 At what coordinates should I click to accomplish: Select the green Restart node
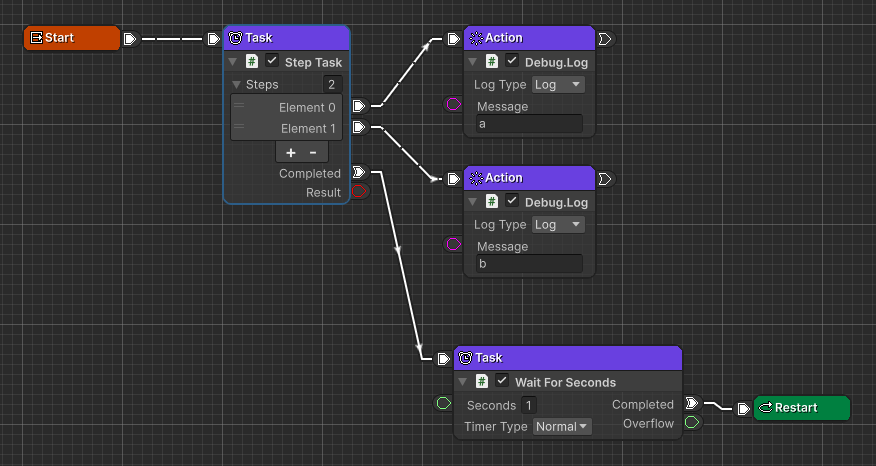pyautogui.click(x=801, y=408)
